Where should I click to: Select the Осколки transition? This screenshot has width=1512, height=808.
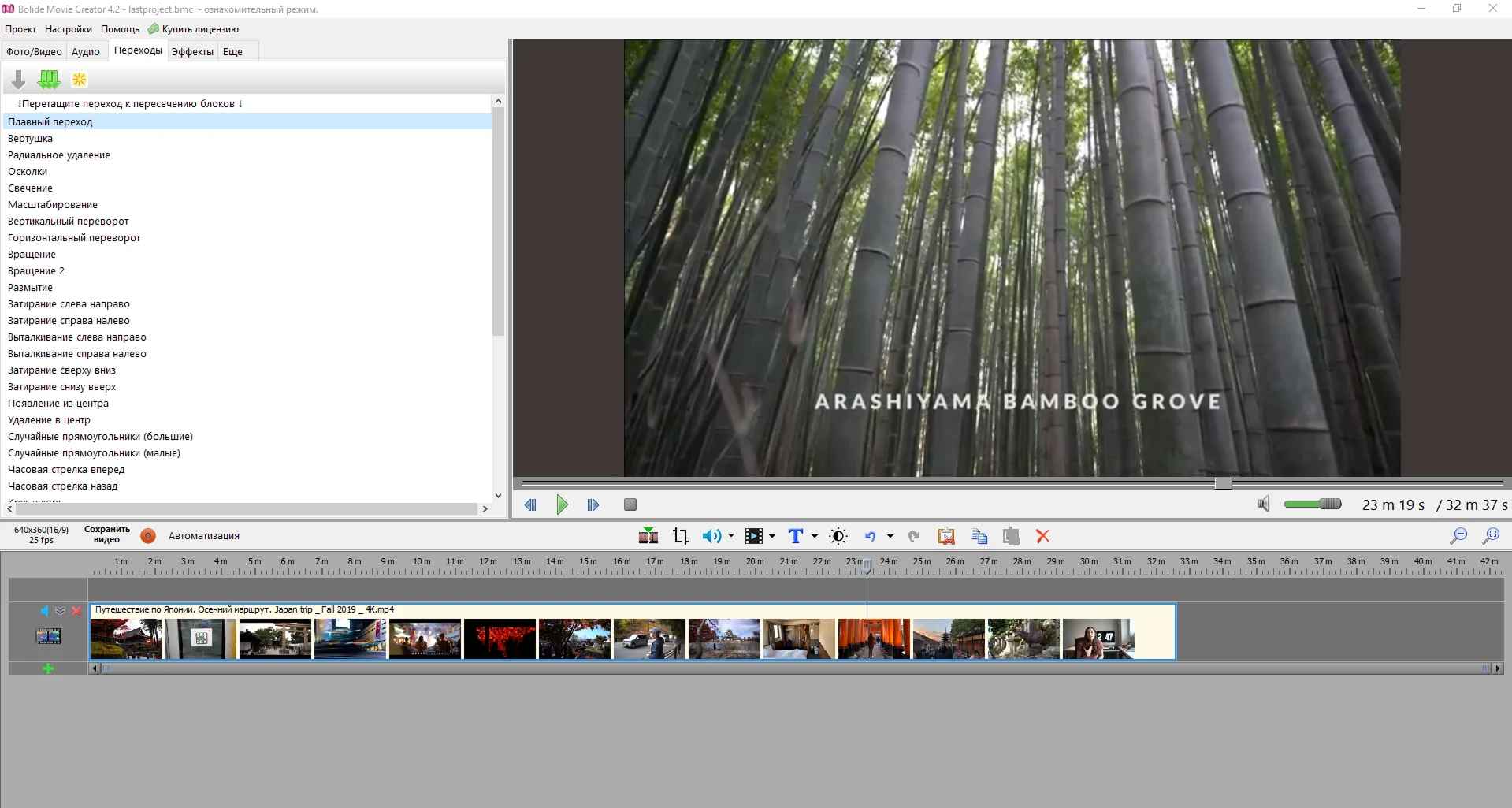247,171
